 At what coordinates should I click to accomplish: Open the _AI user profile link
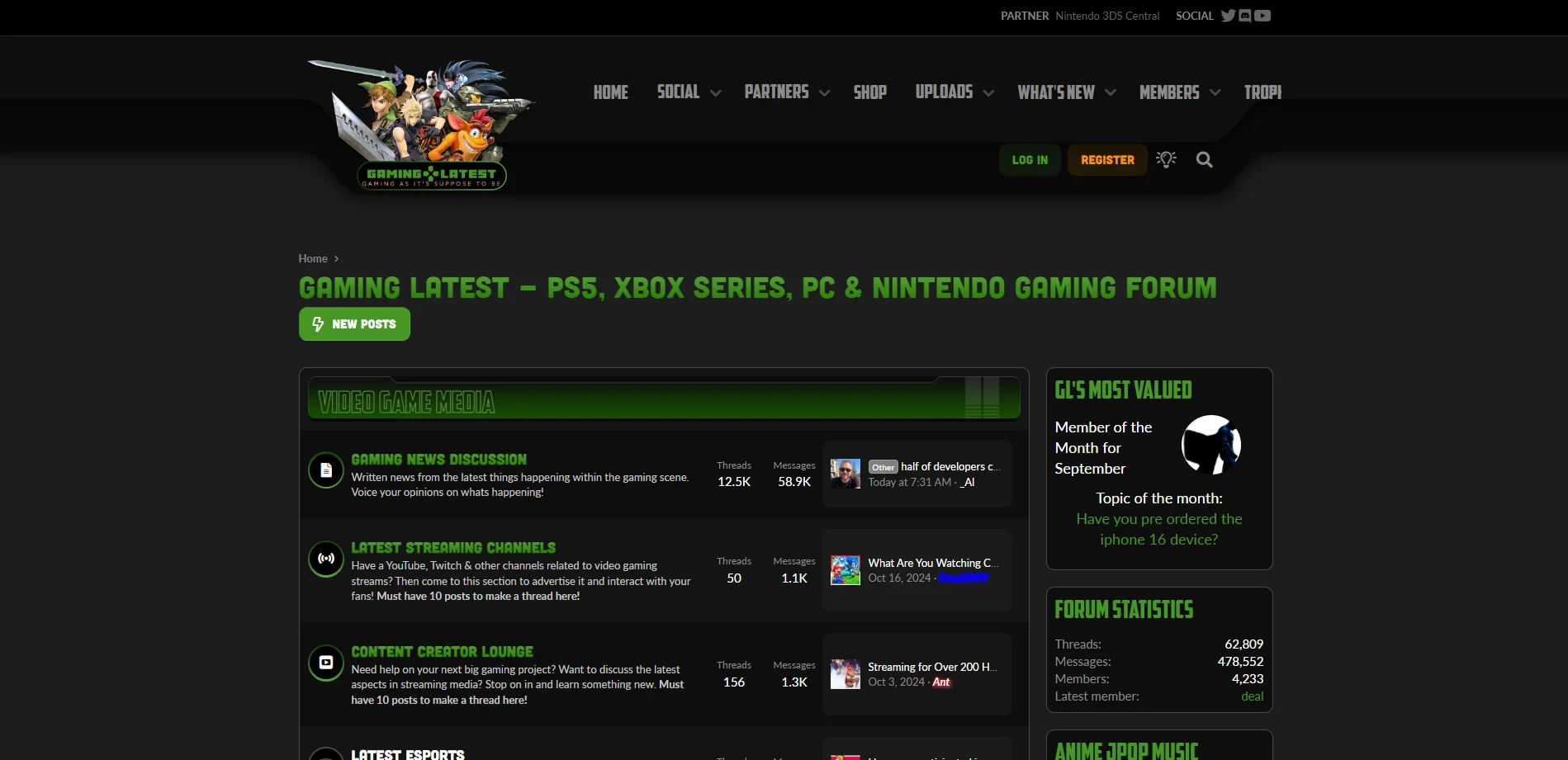(967, 483)
